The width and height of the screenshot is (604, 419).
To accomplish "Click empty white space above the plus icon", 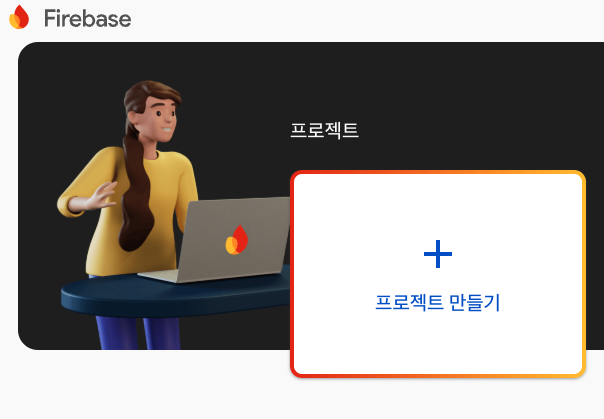I will click(x=438, y=206).
